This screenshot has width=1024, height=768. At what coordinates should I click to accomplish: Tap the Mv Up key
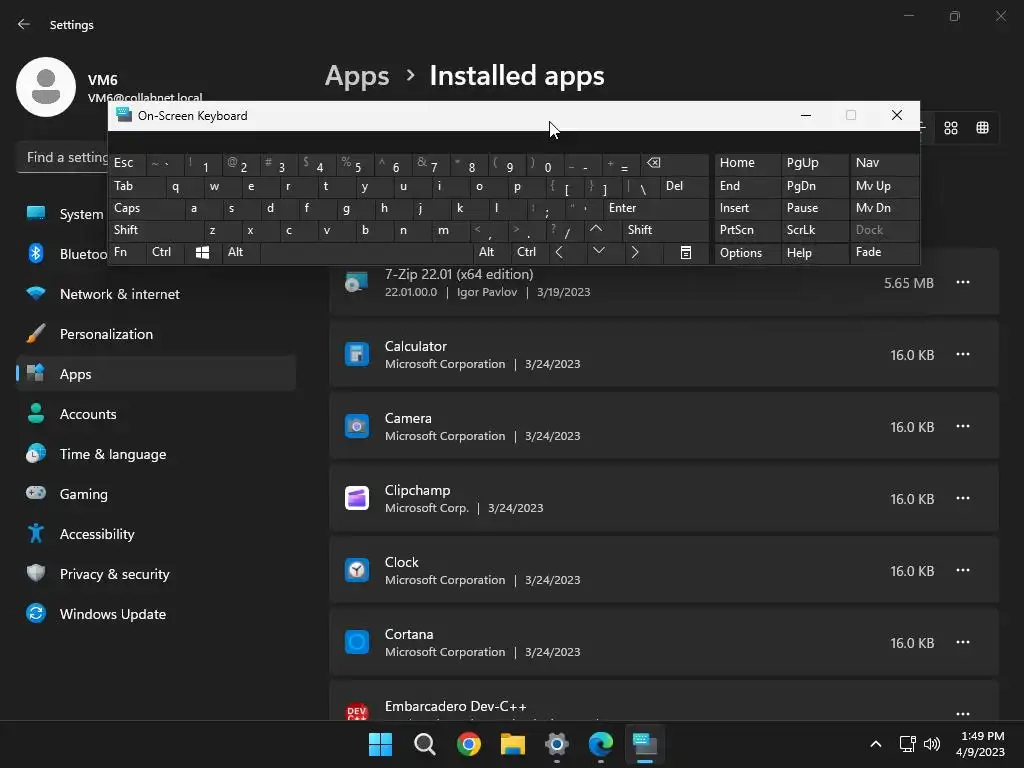(x=884, y=186)
